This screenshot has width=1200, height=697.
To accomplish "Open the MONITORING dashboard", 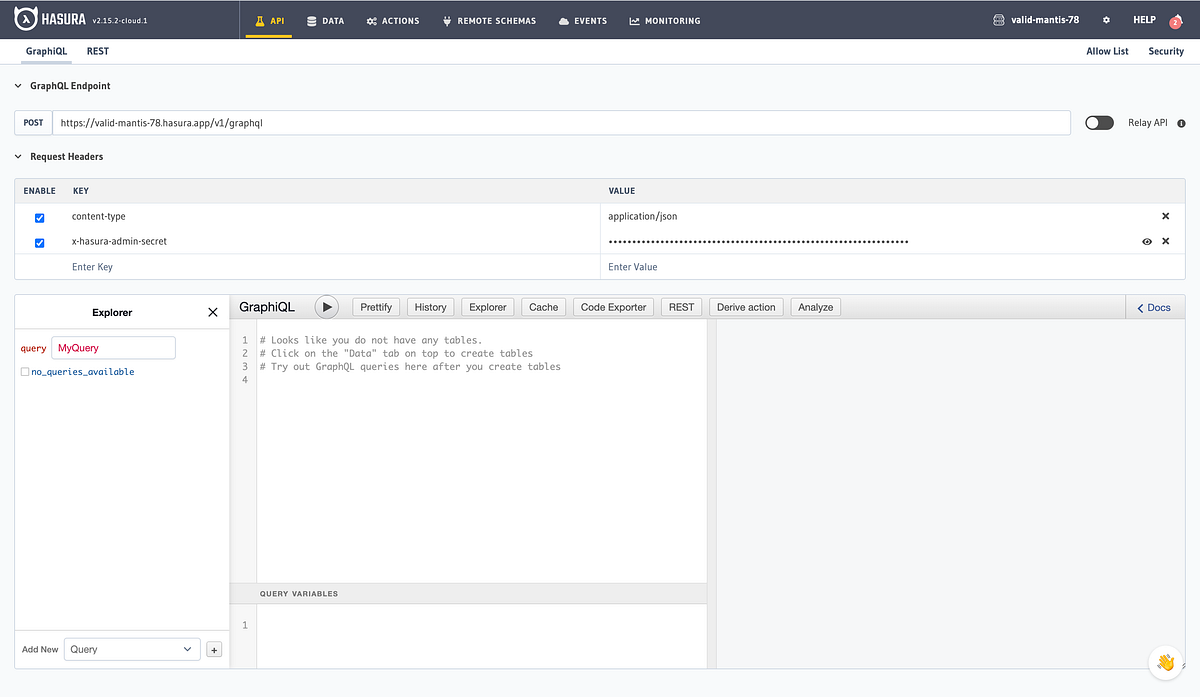I will click(x=664, y=20).
